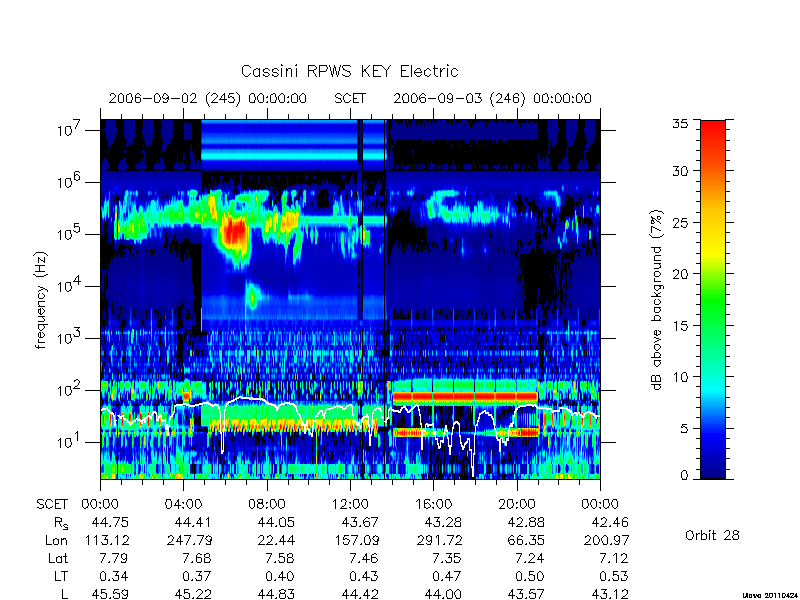The width and height of the screenshot is (800, 600).
Task: Click the '20' color bar tick label
Action: coord(680,274)
